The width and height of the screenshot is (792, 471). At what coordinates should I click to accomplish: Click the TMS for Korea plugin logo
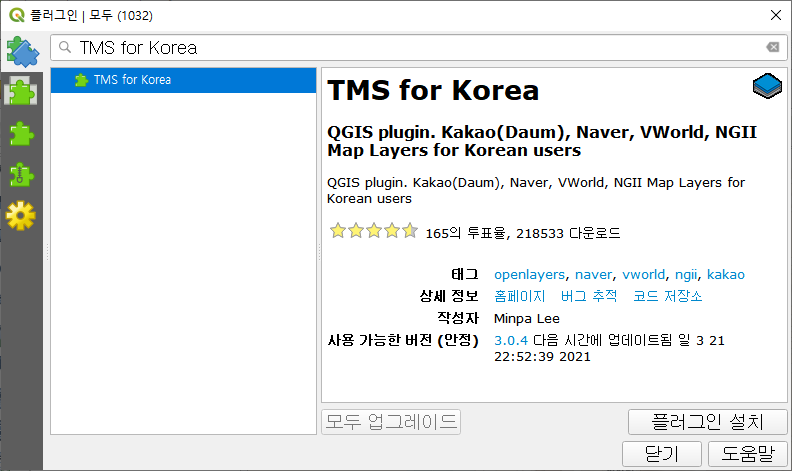[767, 85]
